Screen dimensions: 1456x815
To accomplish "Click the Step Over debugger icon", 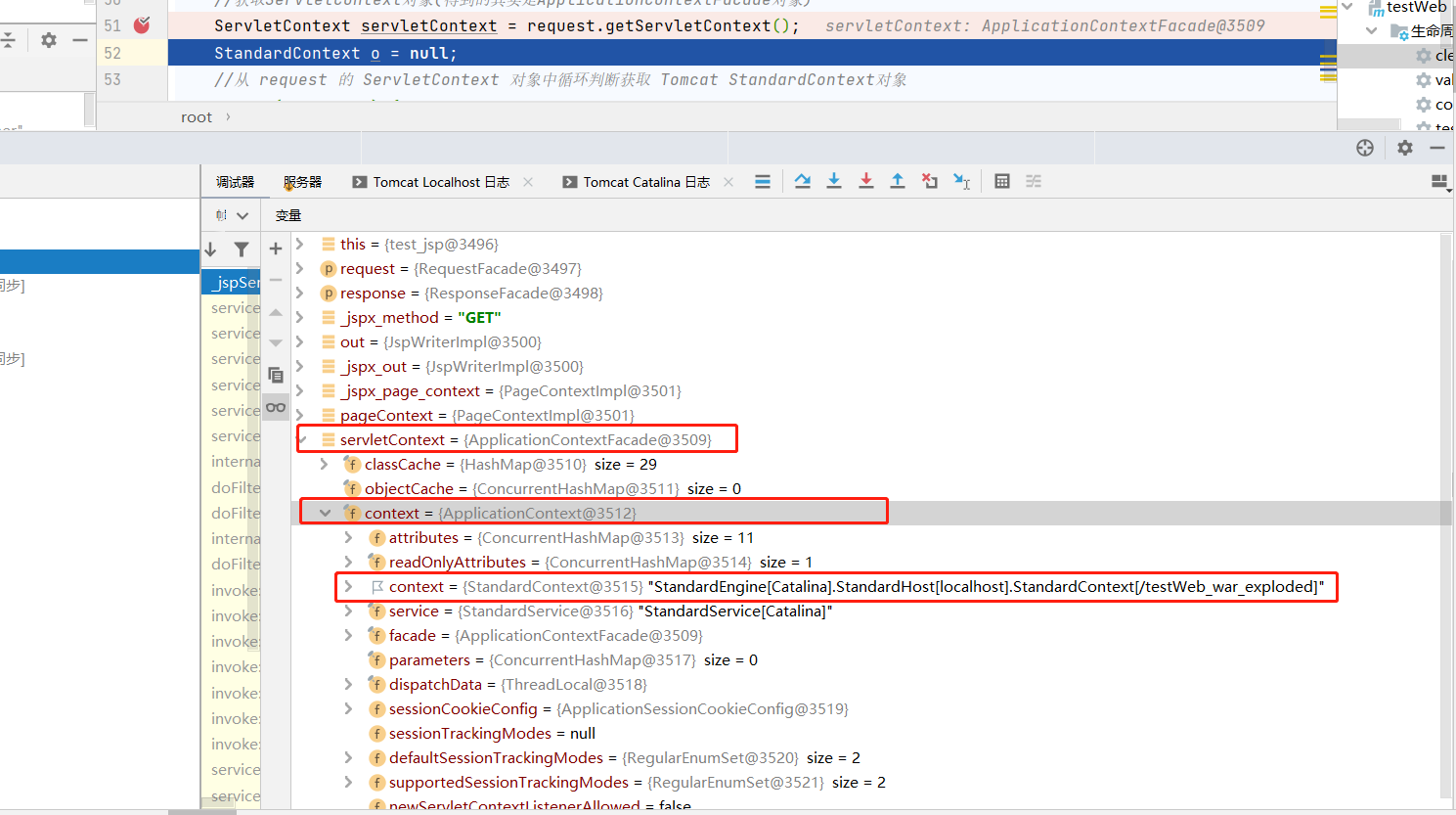I will [x=803, y=181].
